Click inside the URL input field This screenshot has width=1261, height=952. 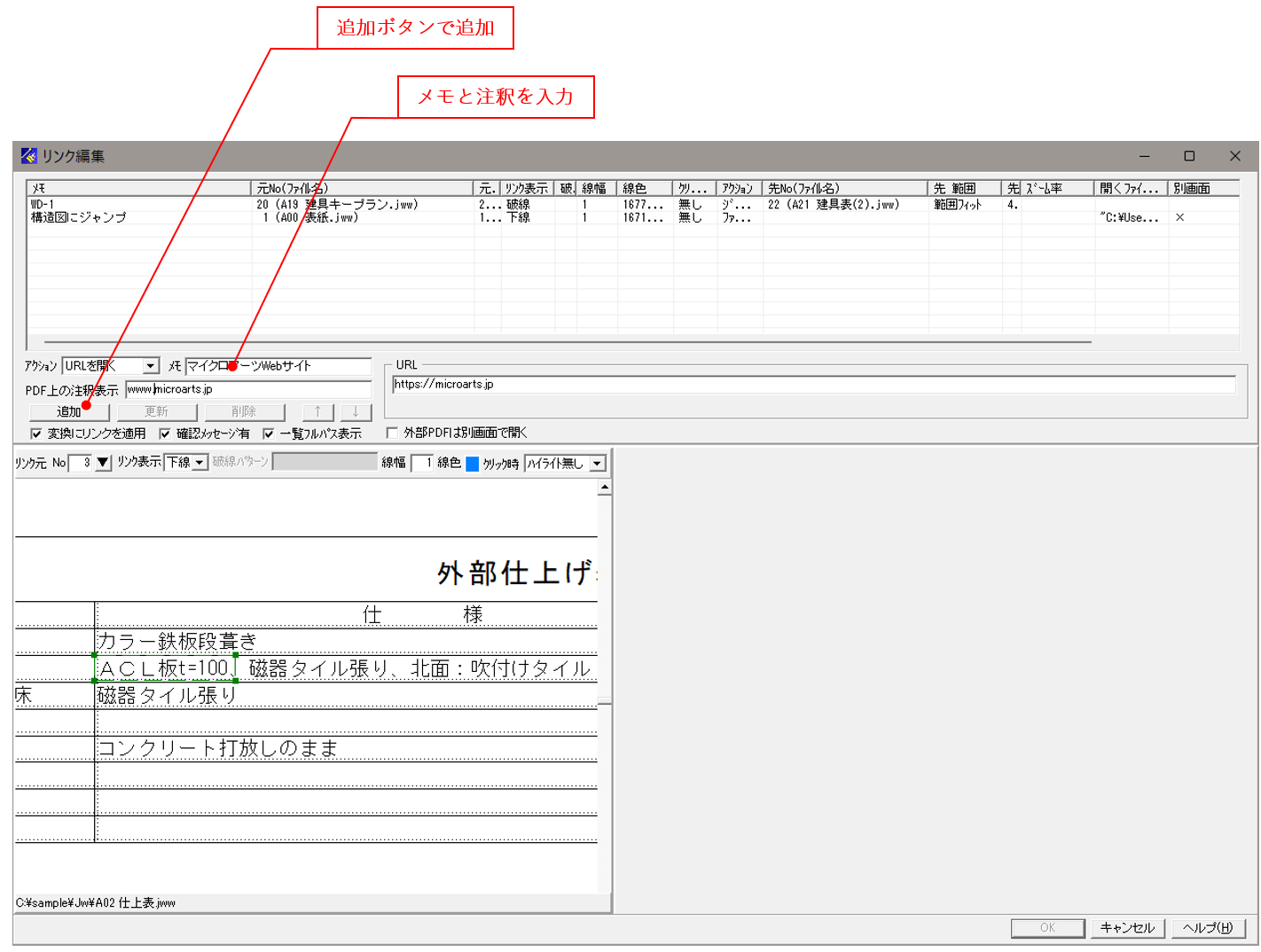tap(798, 385)
